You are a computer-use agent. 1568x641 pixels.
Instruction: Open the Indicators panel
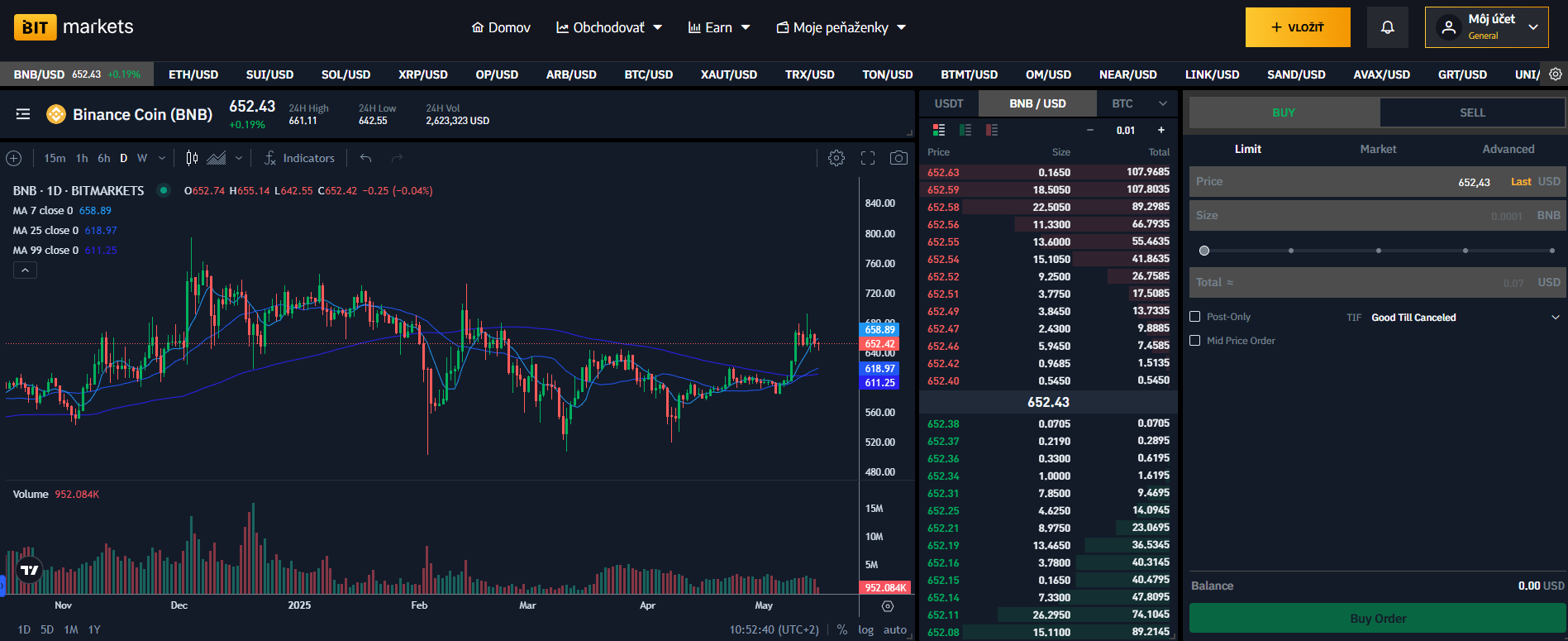point(299,158)
